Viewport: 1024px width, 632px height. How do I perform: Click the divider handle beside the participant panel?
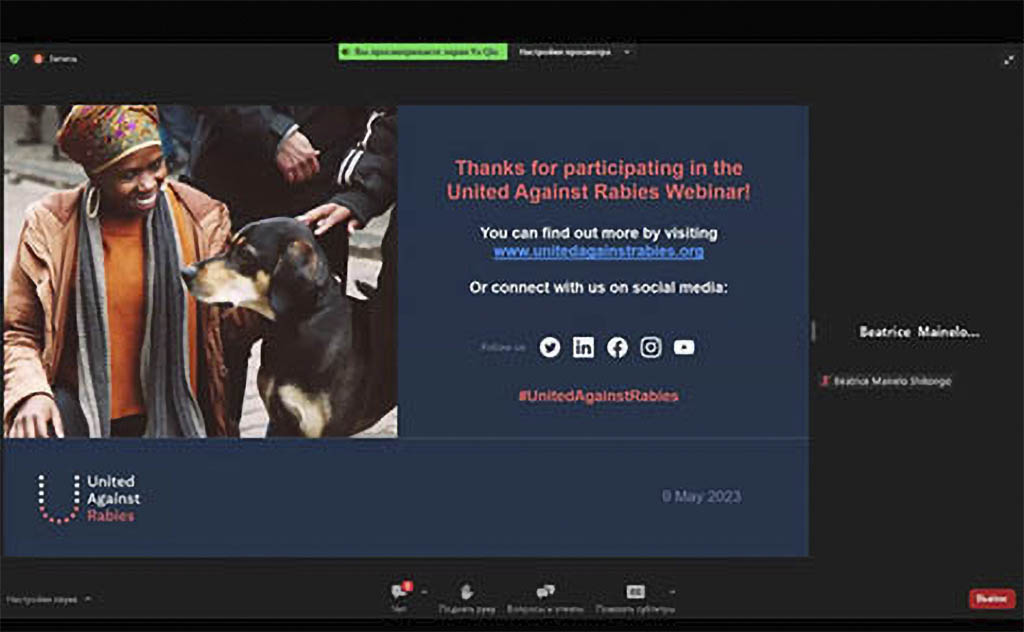pos(813,330)
